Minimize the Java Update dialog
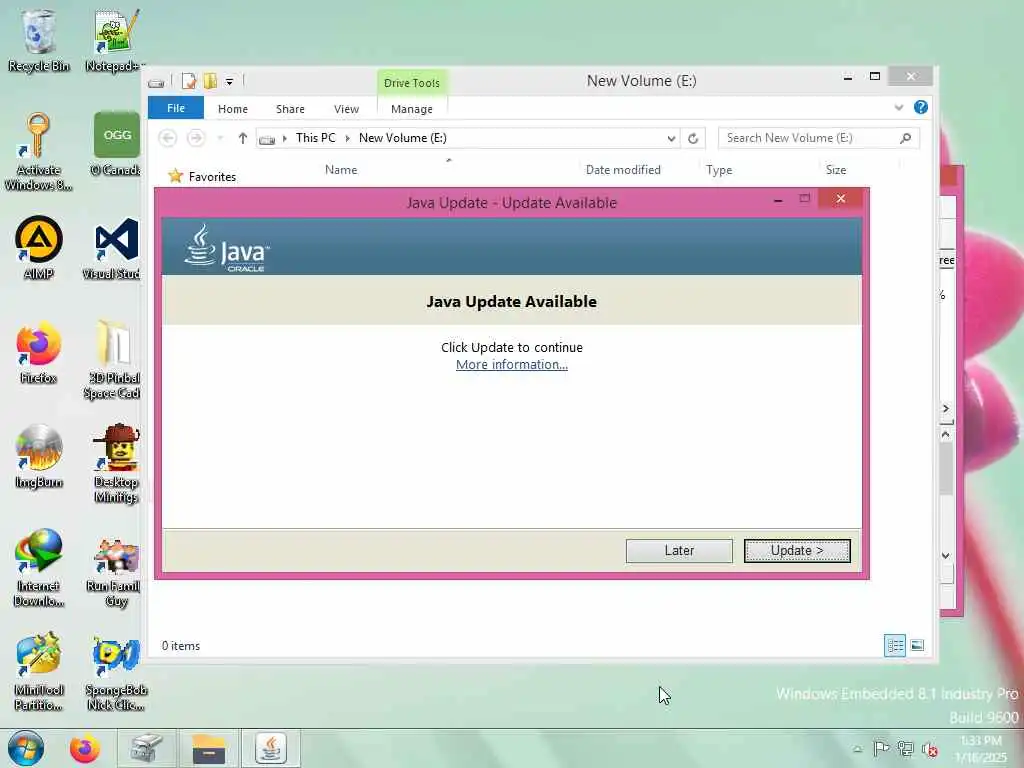1024x768 pixels. coord(777,200)
